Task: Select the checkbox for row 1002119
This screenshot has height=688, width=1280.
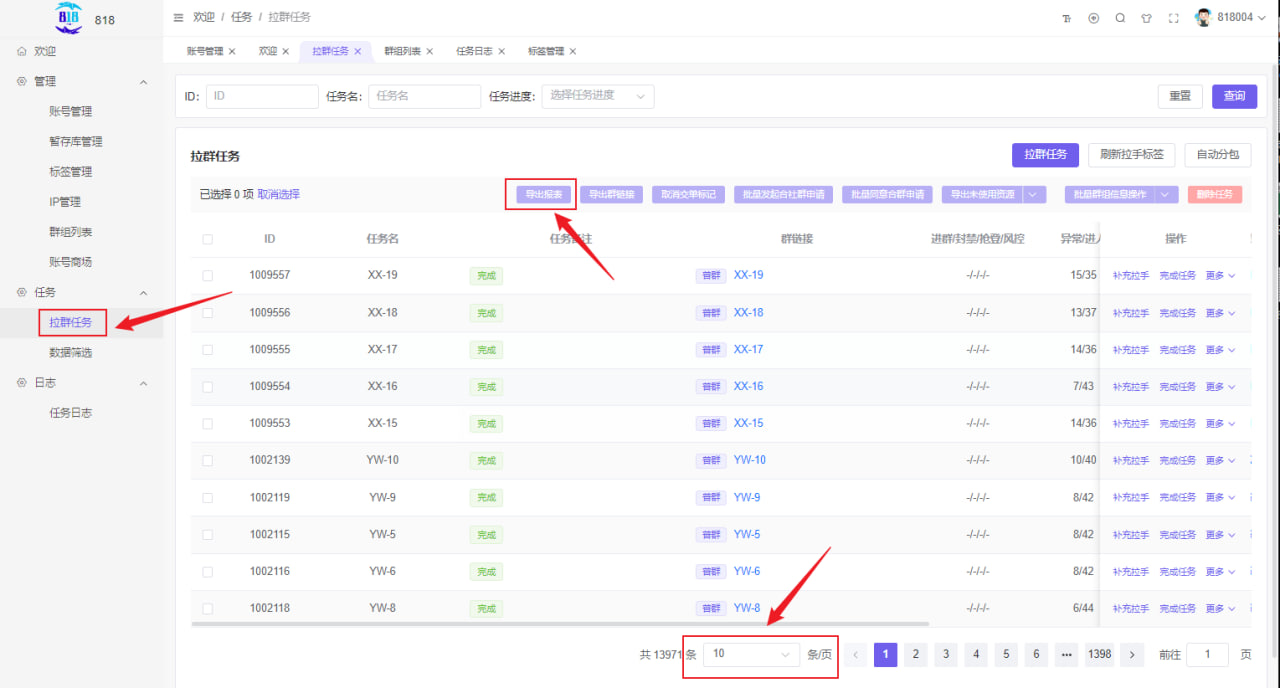Action: (208, 497)
